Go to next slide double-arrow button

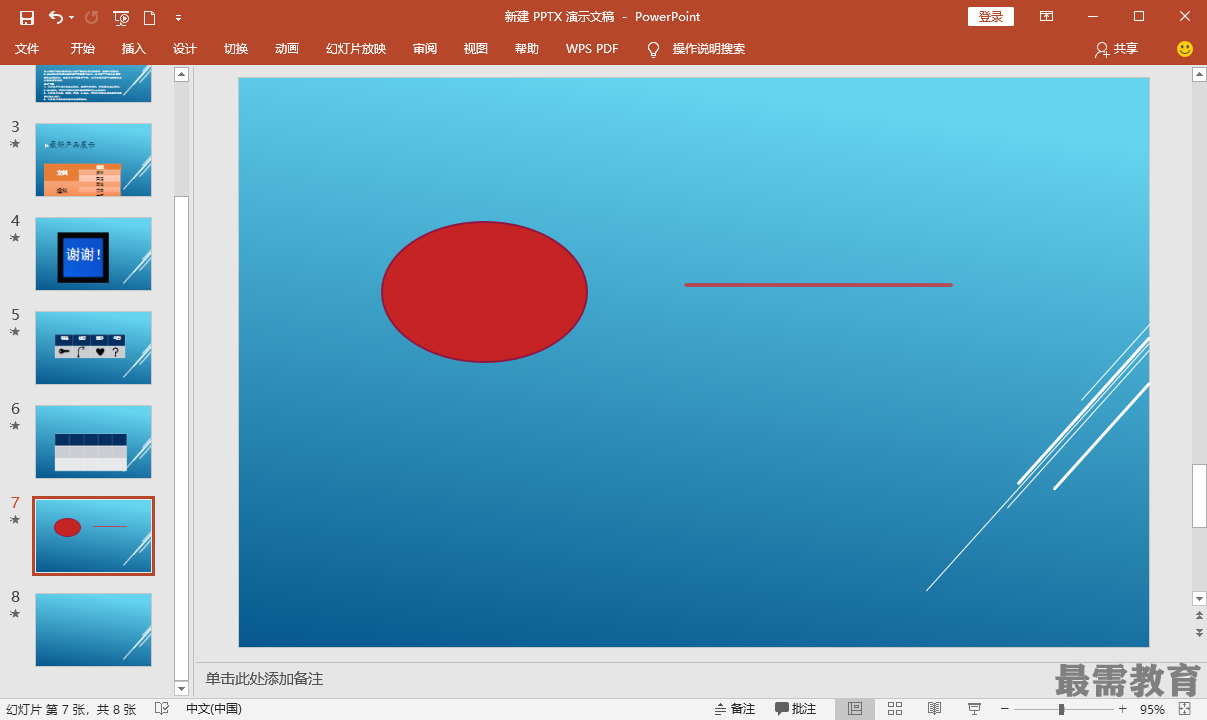point(1199,633)
